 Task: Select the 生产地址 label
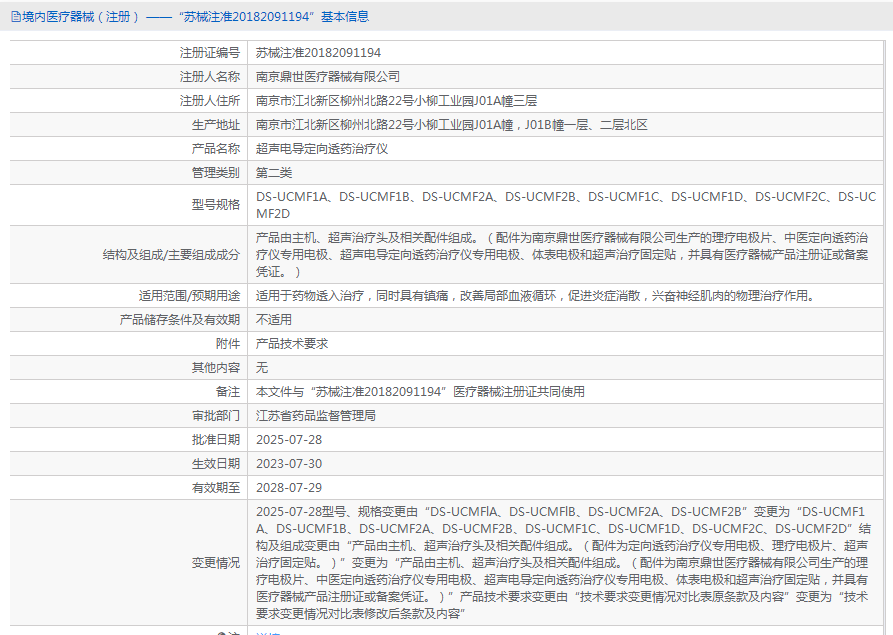(216, 125)
